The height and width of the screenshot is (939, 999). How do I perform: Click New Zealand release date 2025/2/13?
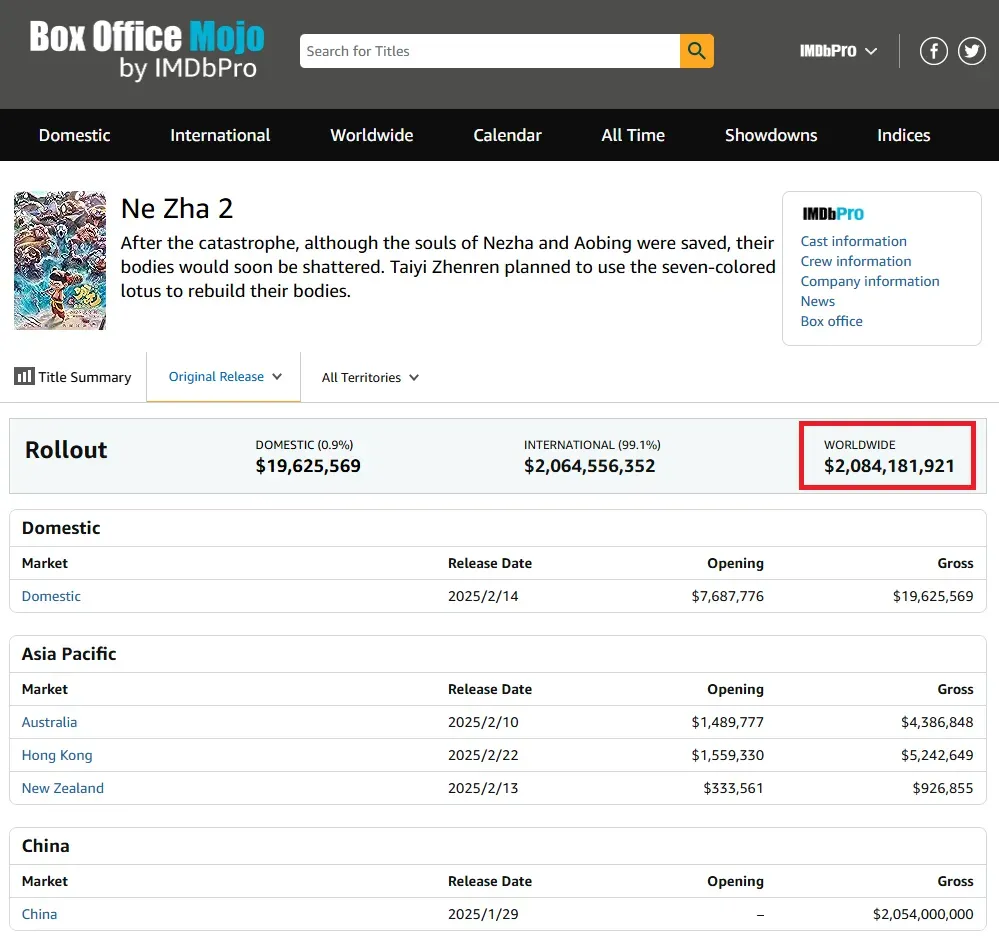[x=483, y=788]
